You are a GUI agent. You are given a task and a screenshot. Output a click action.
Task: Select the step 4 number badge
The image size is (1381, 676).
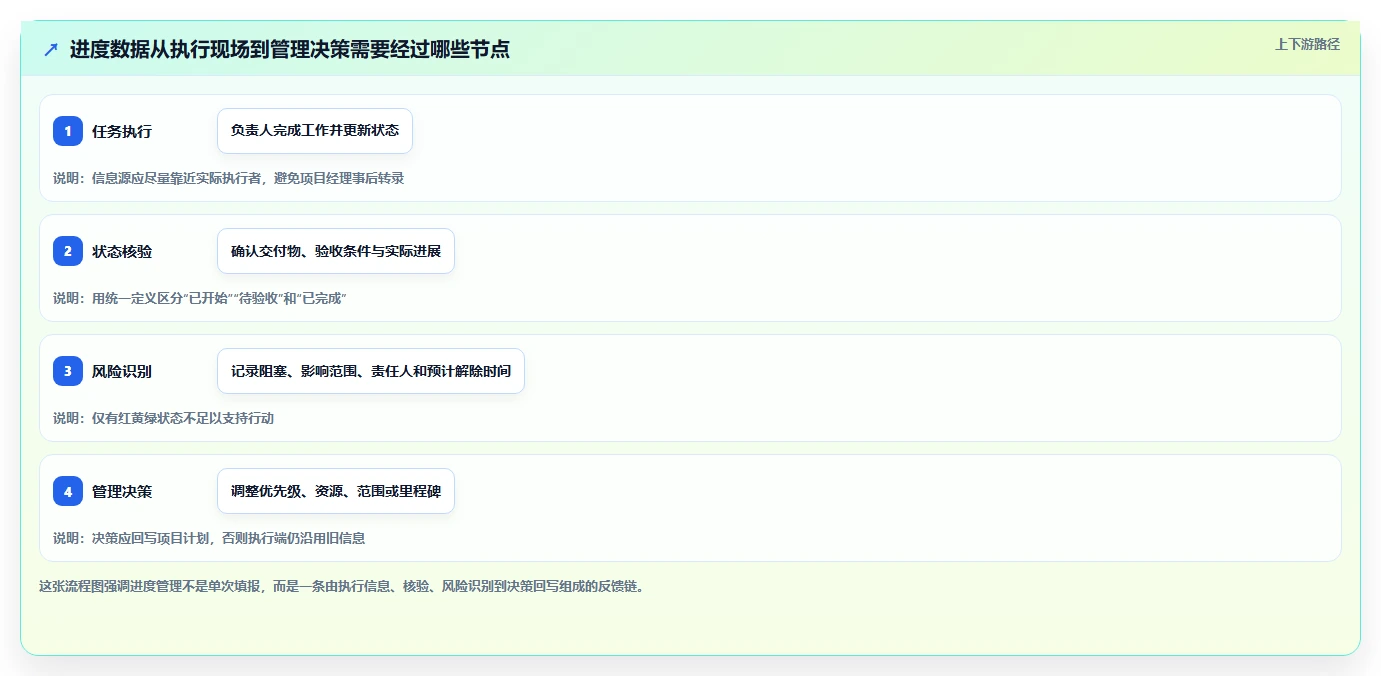point(68,491)
